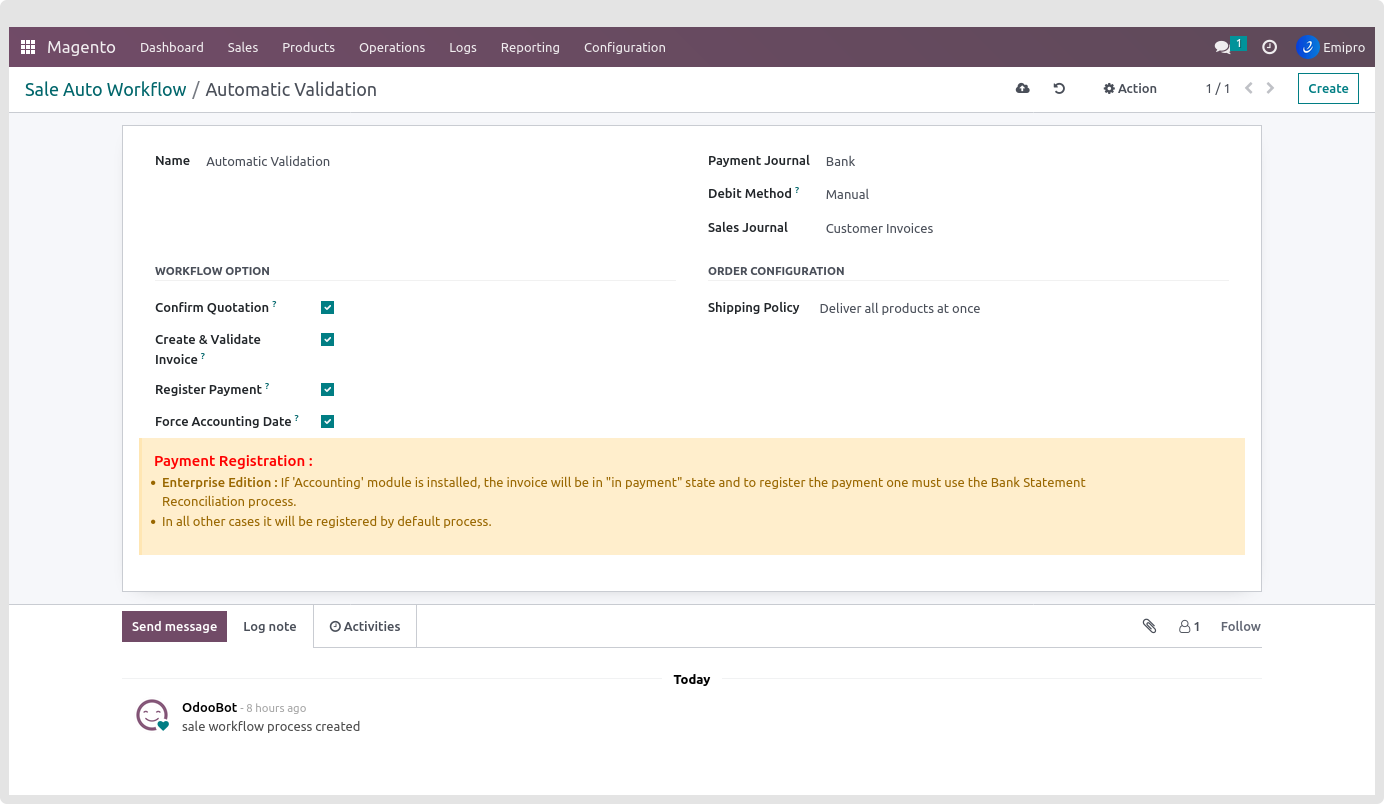Discard changes with the undo icon
Viewport: 1384px width, 804px height.
tap(1059, 89)
